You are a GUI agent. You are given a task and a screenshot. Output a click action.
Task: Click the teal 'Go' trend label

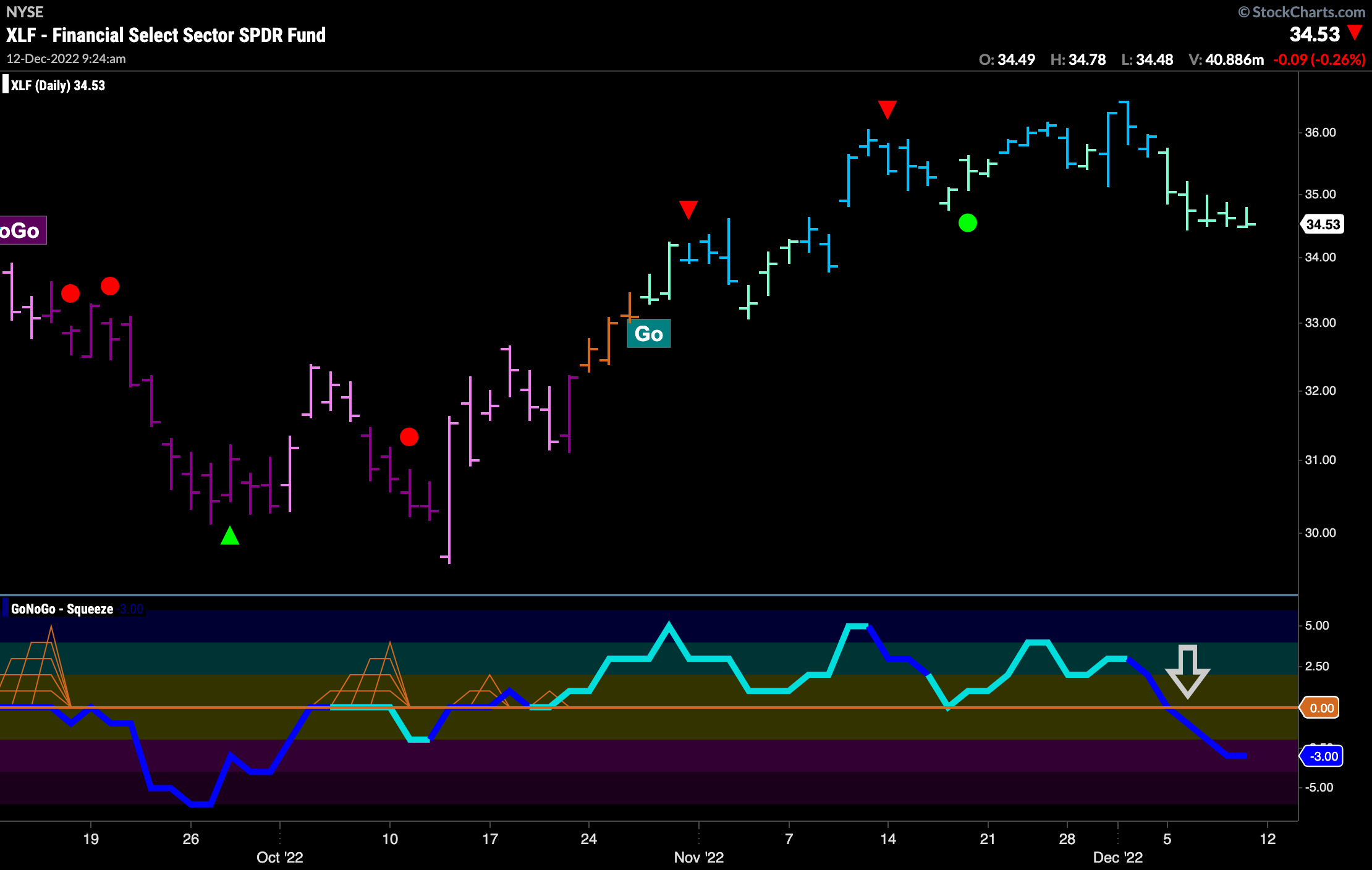[649, 334]
